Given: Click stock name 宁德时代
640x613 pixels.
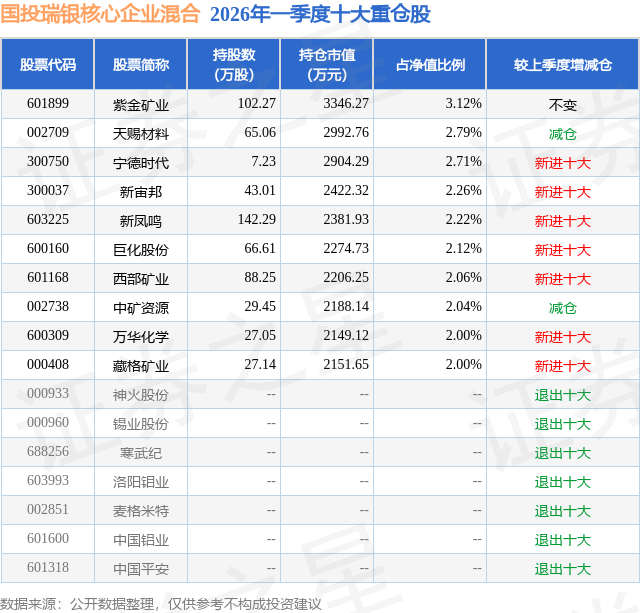Looking at the screenshot, I should click(x=141, y=162).
